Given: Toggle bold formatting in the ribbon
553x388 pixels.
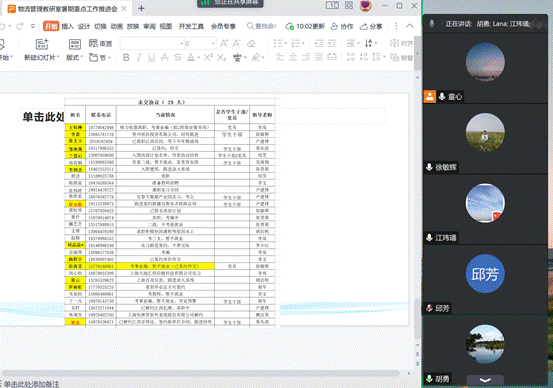Looking at the screenshot, I should pyautogui.click(x=126, y=57).
